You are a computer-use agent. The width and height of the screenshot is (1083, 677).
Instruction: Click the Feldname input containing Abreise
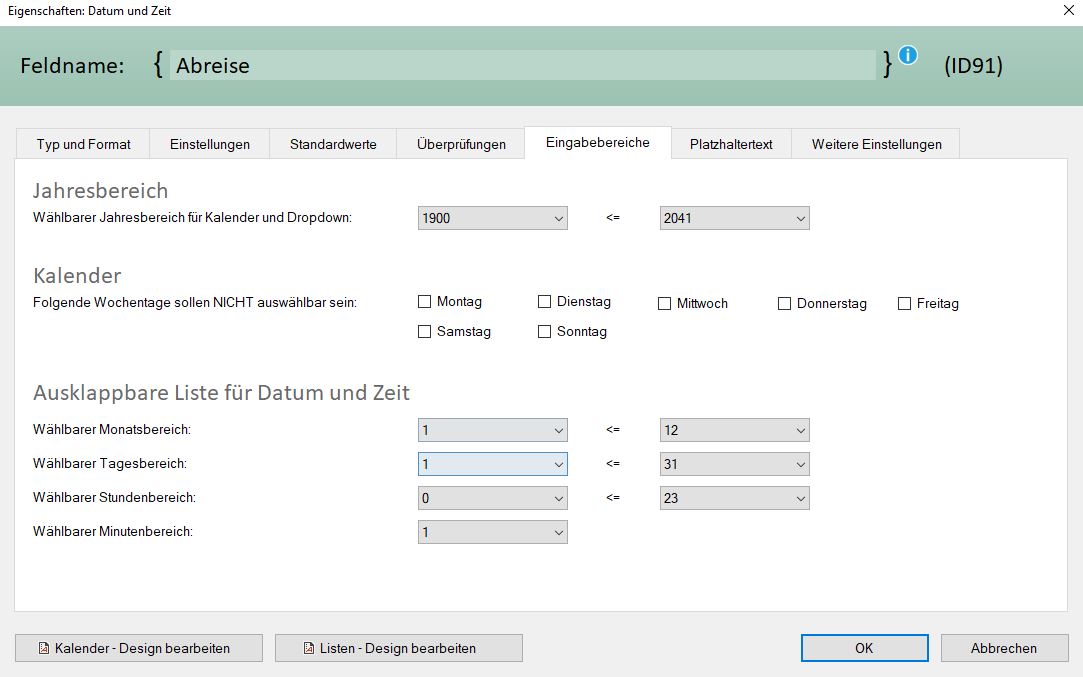[x=522, y=66]
